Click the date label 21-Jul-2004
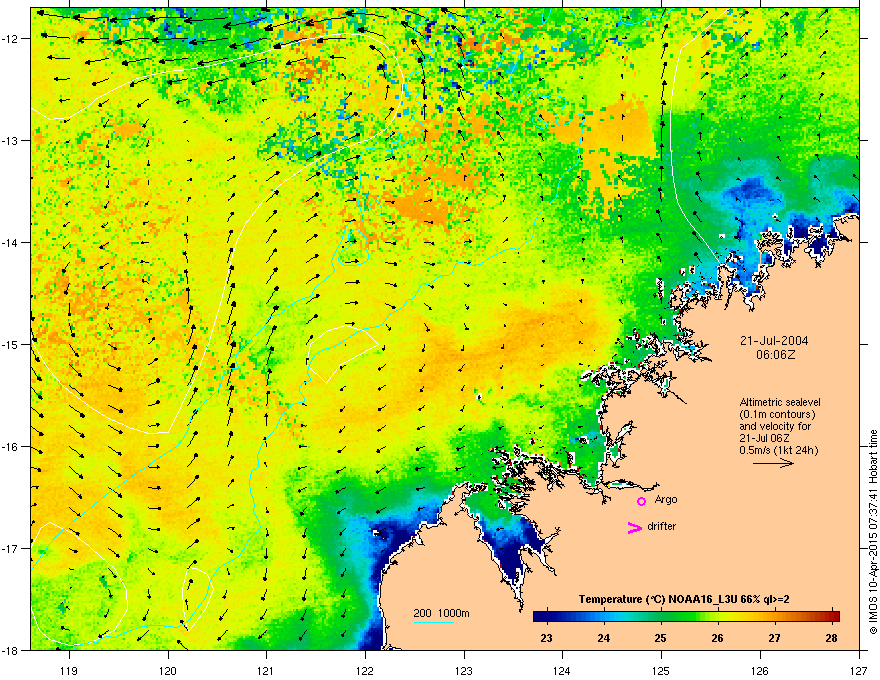The height and width of the screenshot is (680, 880). point(774,341)
